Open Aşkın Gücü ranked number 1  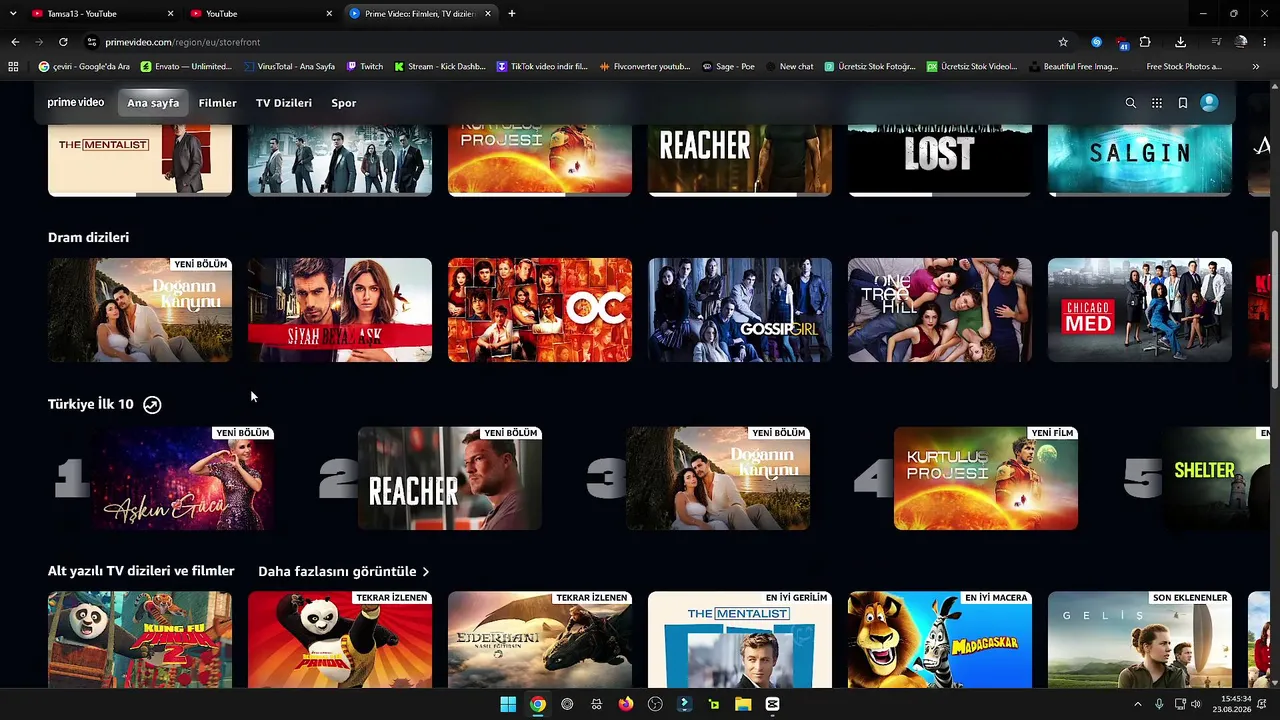click(x=182, y=478)
